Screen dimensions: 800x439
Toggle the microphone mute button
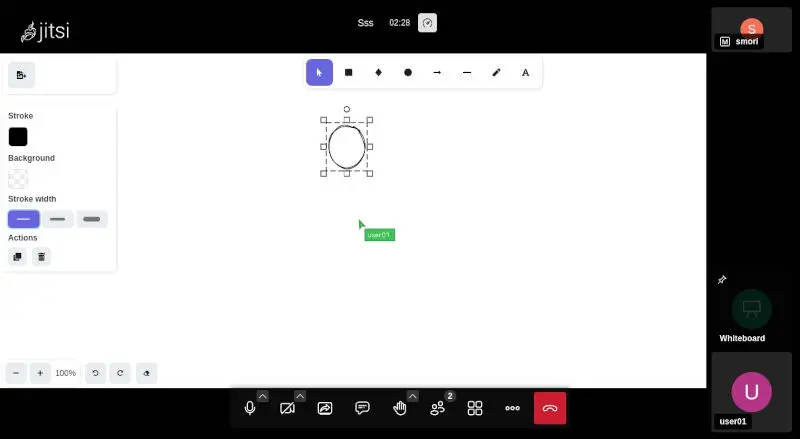click(250, 408)
